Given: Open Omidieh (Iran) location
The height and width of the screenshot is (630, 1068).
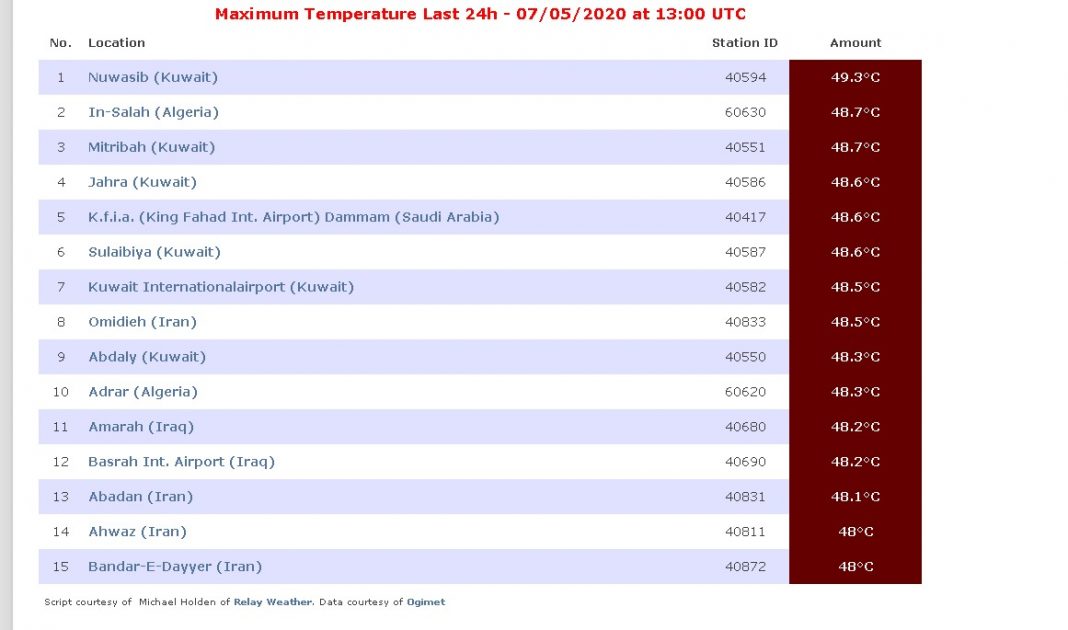Looking at the screenshot, I should (x=142, y=322).
